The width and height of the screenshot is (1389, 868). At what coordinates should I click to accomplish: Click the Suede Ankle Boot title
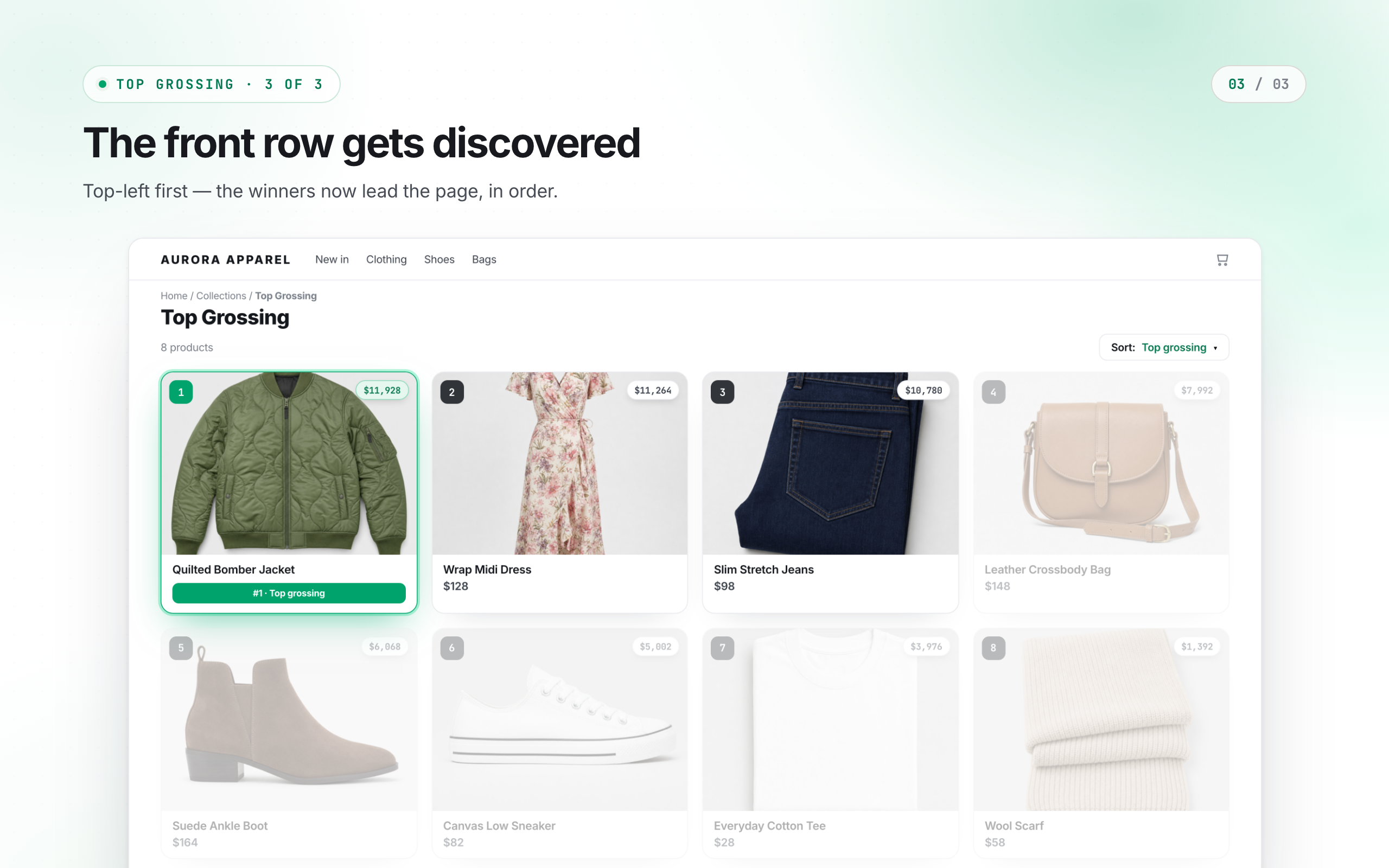220,826
